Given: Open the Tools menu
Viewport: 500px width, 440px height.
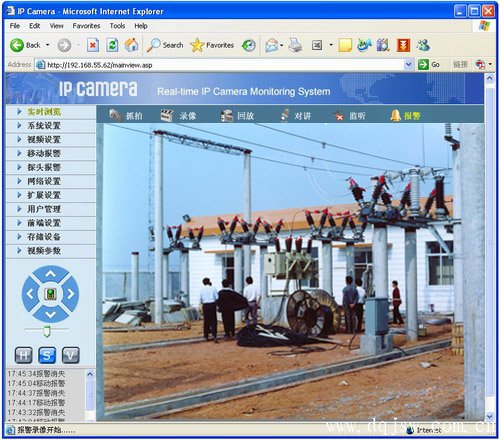Looking at the screenshot, I should (117, 26).
